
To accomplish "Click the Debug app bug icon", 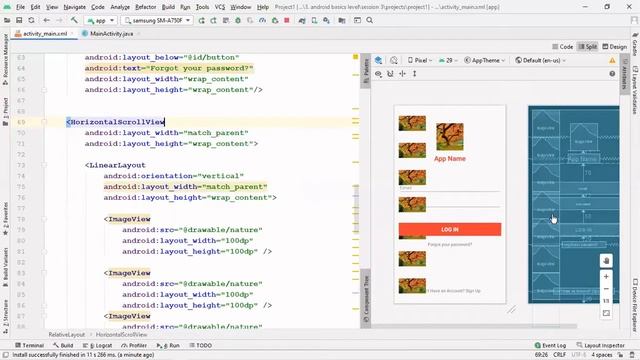I will (238, 20).
